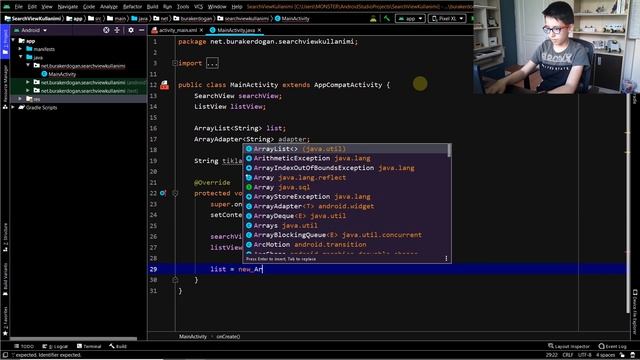Screen dimensions: 640x360
Task: Toggle the Favorites side tool window
Action: point(5,321)
